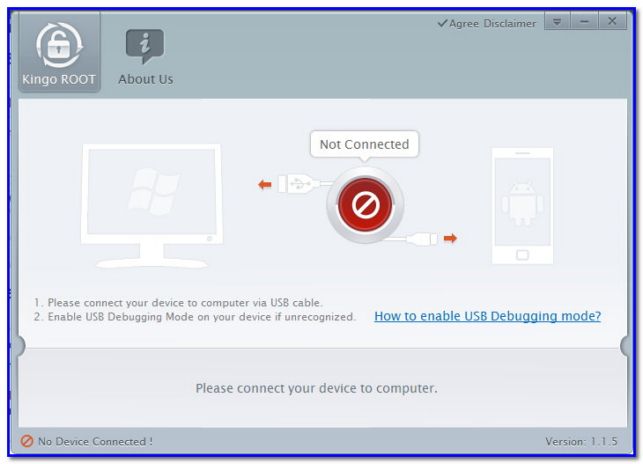Click the Android phone graphic
This screenshot has height=464, width=643.
522,206
